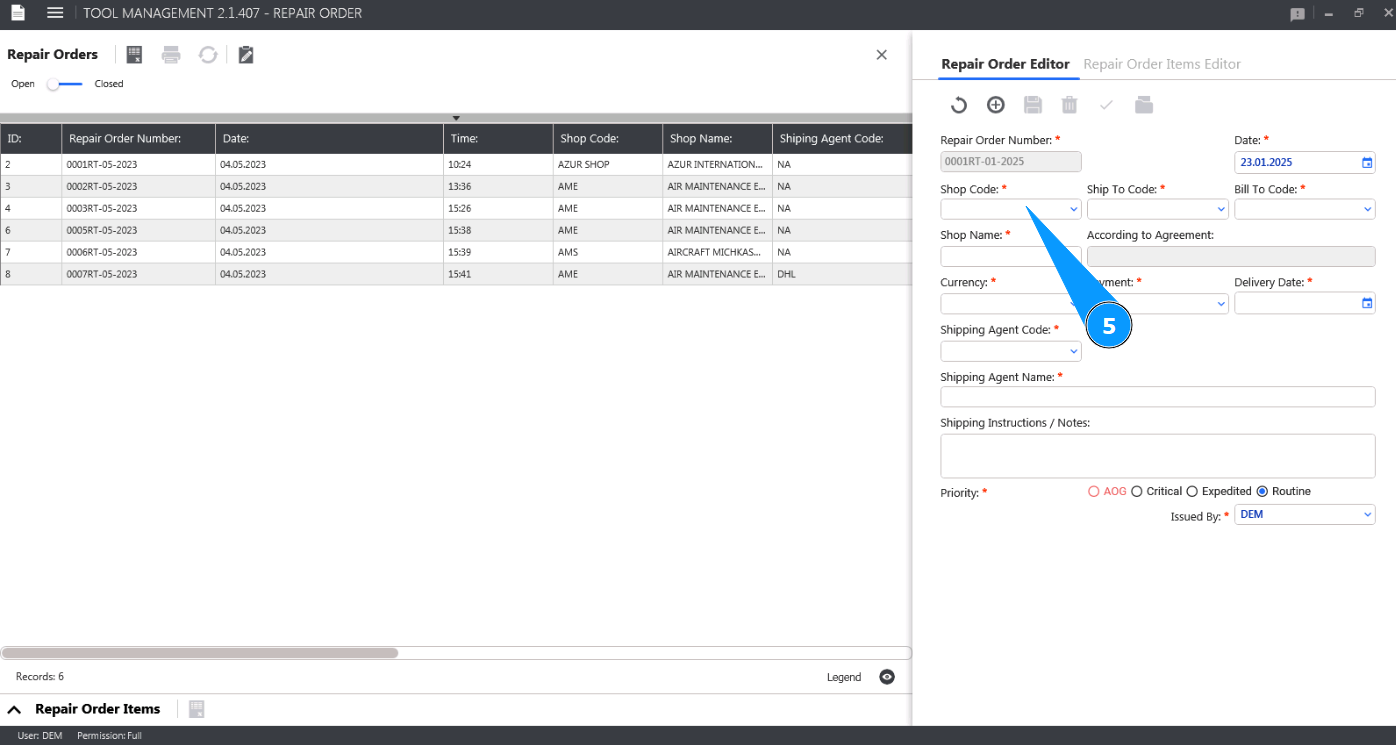Click the checkmark approve icon in editor toolbar
1396x746 pixels.
pyautogui.click(x=1106, y=105)
